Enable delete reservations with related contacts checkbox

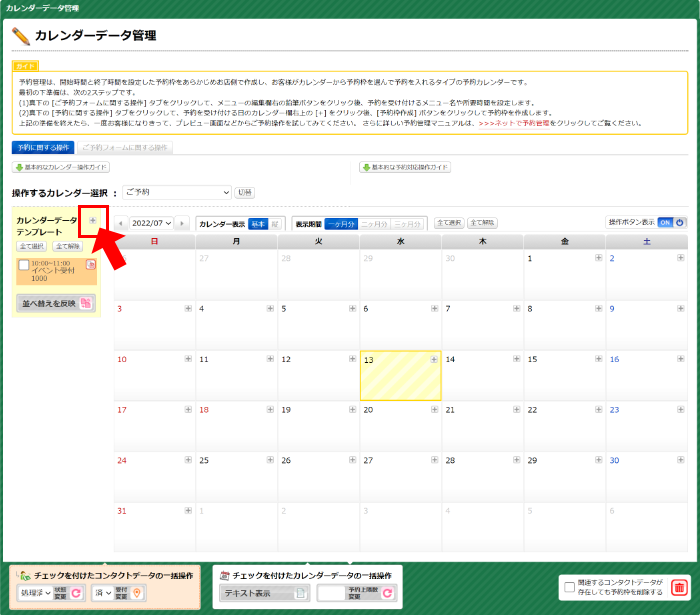click(x=569, y=587)
